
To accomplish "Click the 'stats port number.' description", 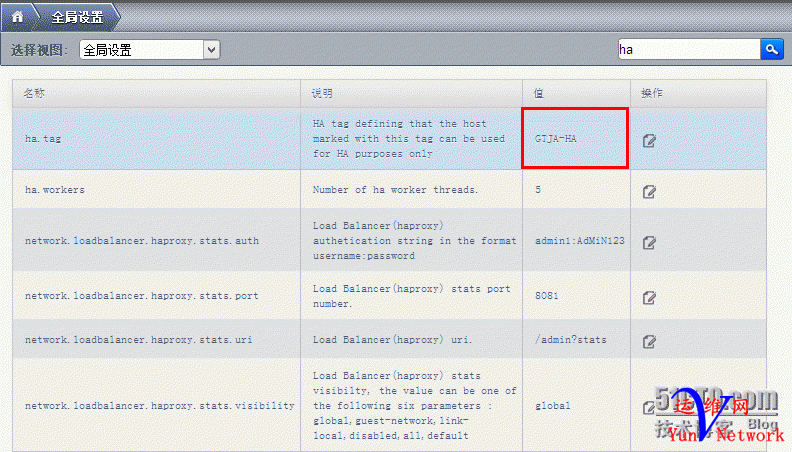I will click(x=412, y=296).
